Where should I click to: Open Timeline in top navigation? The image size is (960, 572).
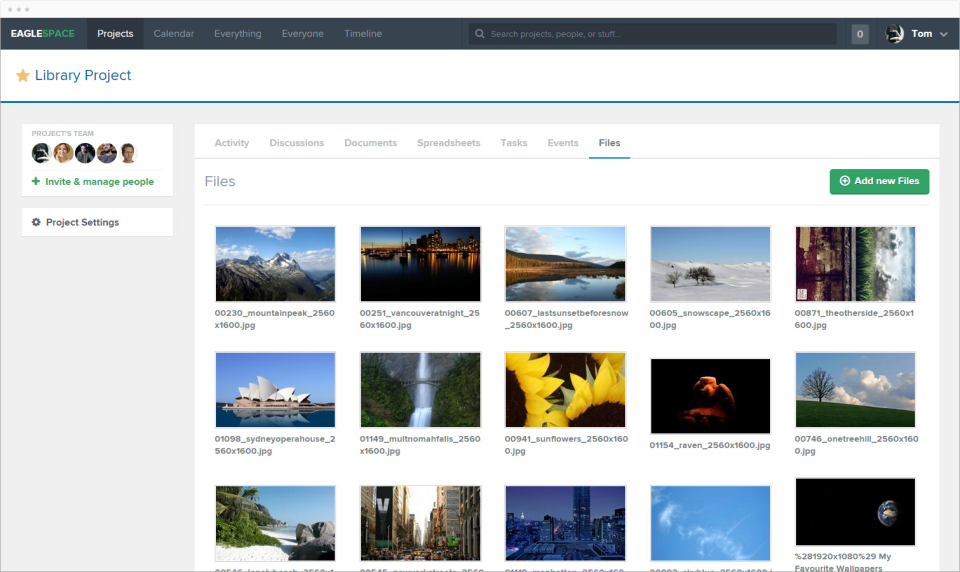(363, 34)
